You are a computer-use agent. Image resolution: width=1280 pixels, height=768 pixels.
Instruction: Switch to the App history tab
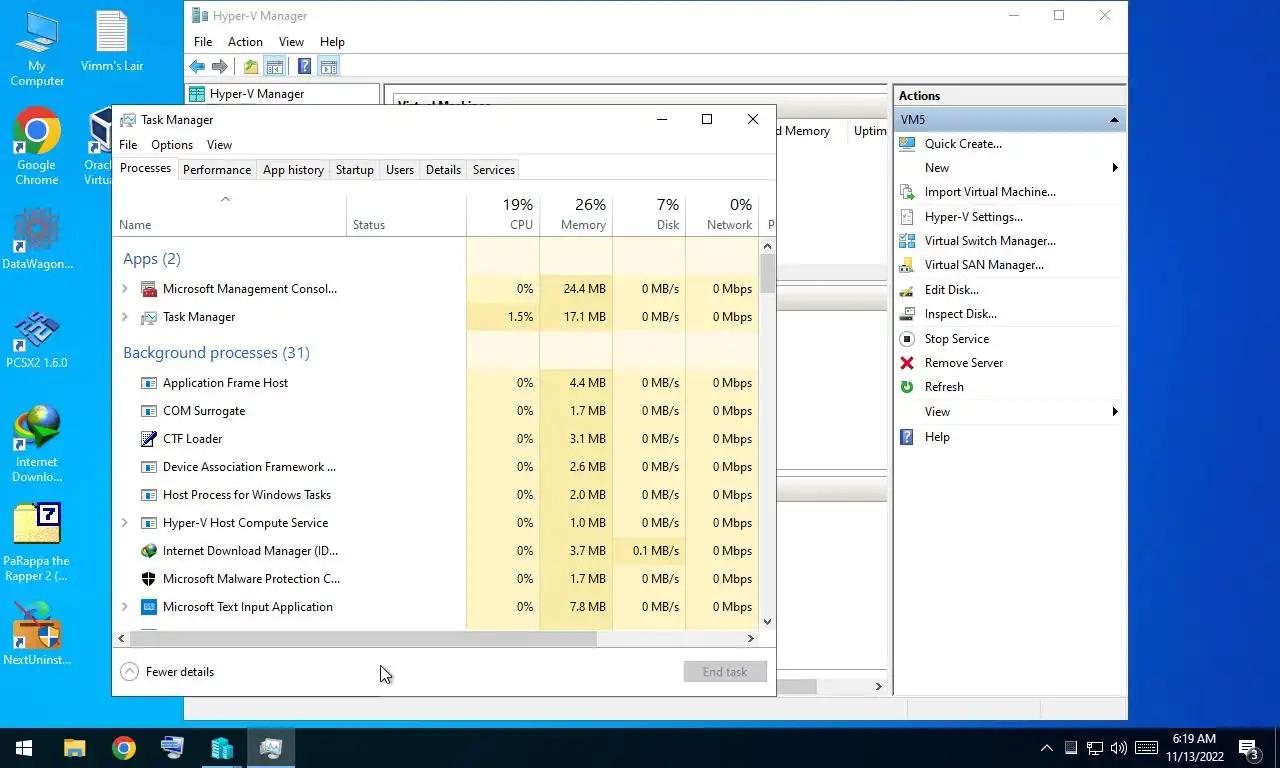tap(293, 170)
